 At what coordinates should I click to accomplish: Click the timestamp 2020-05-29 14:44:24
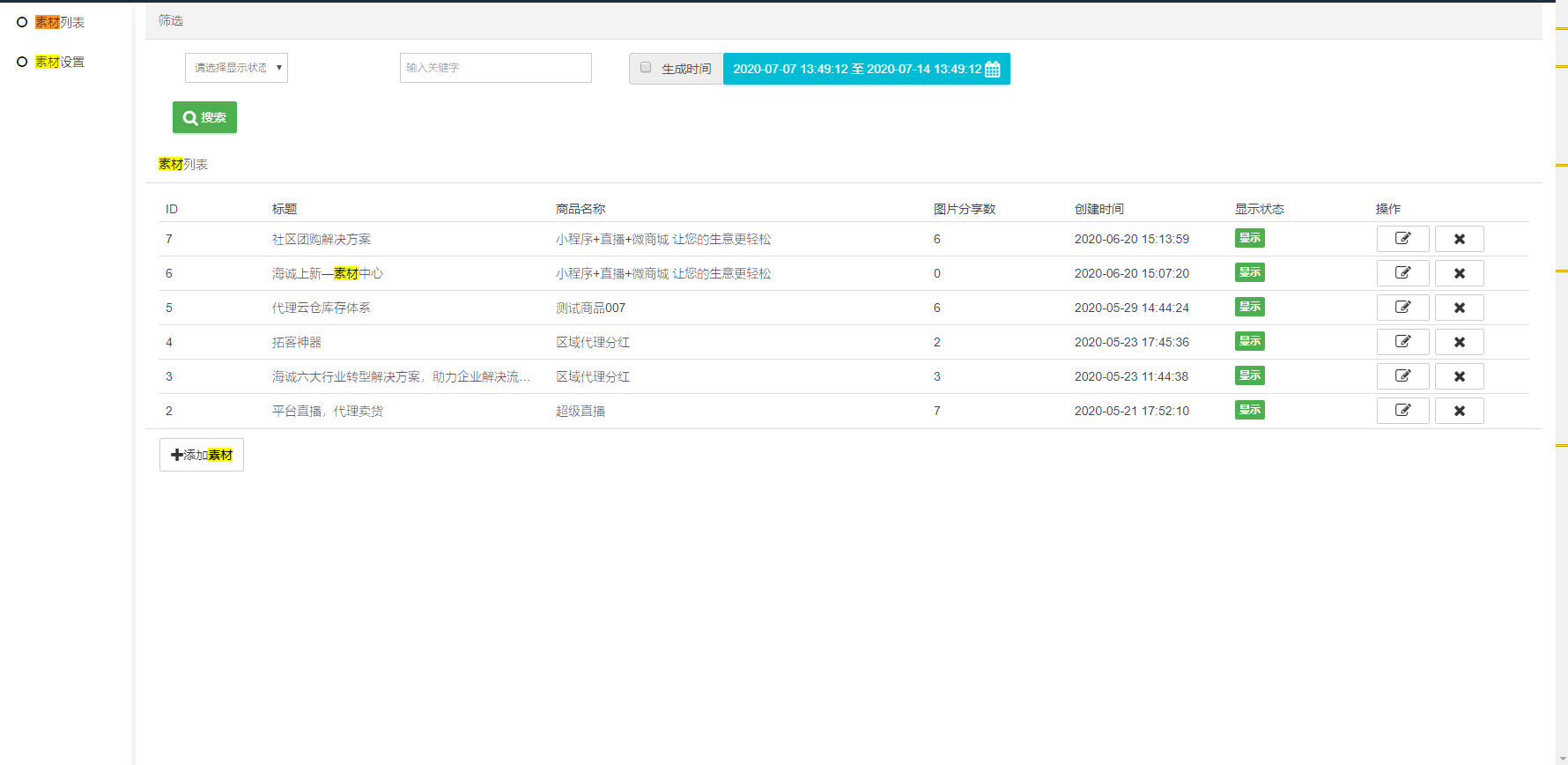pos(1132,308)
